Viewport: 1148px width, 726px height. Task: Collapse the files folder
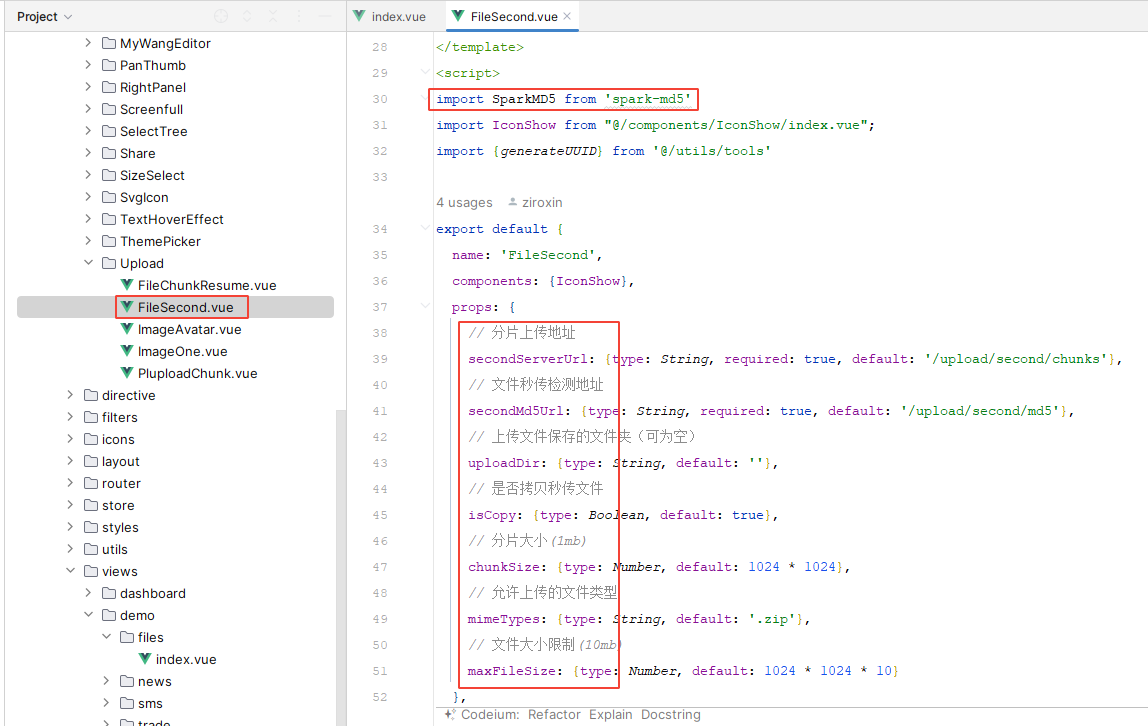coord(106,637)
